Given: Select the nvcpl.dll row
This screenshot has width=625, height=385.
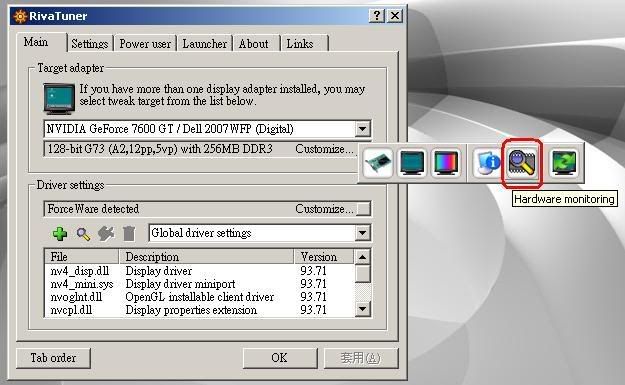Looking at the screenshot, I should coord(199,310).
